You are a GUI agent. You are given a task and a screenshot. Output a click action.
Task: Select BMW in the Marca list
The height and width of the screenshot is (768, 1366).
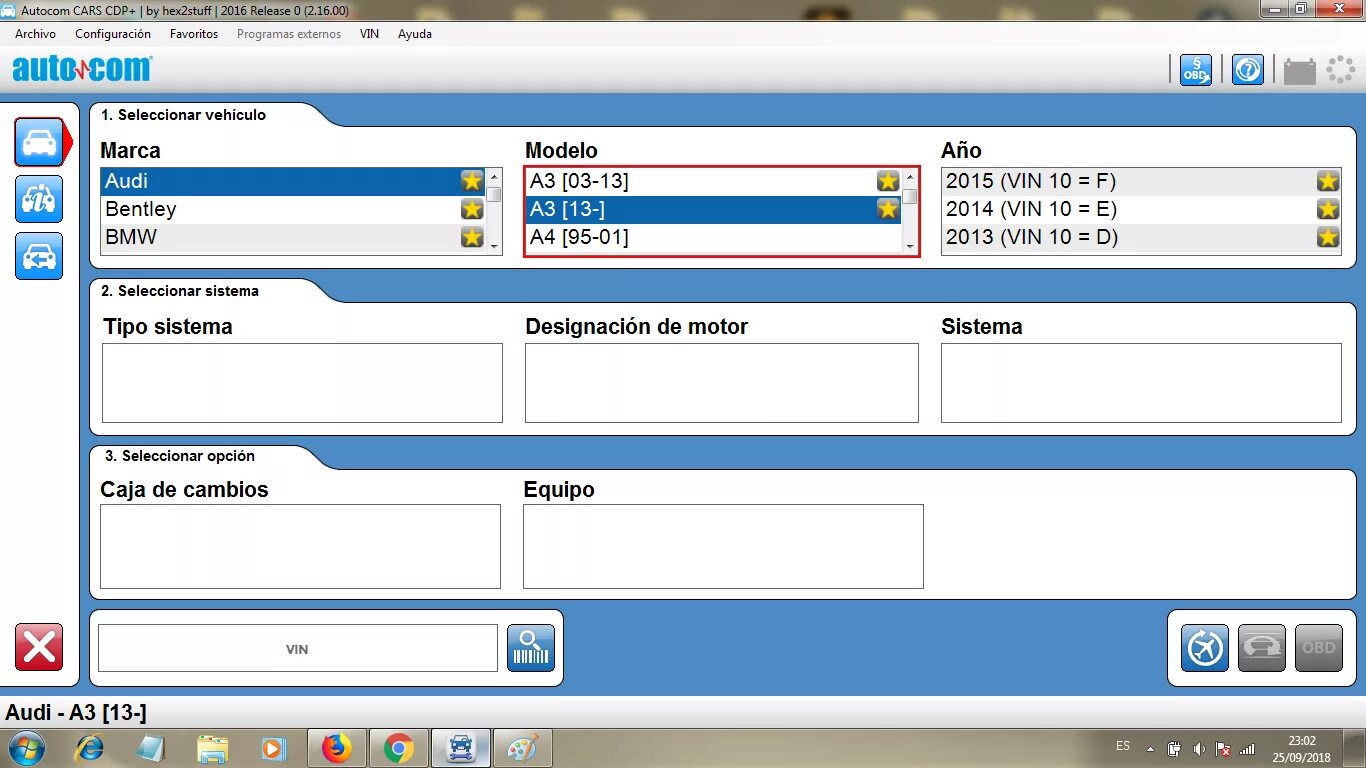click(293, 237)
